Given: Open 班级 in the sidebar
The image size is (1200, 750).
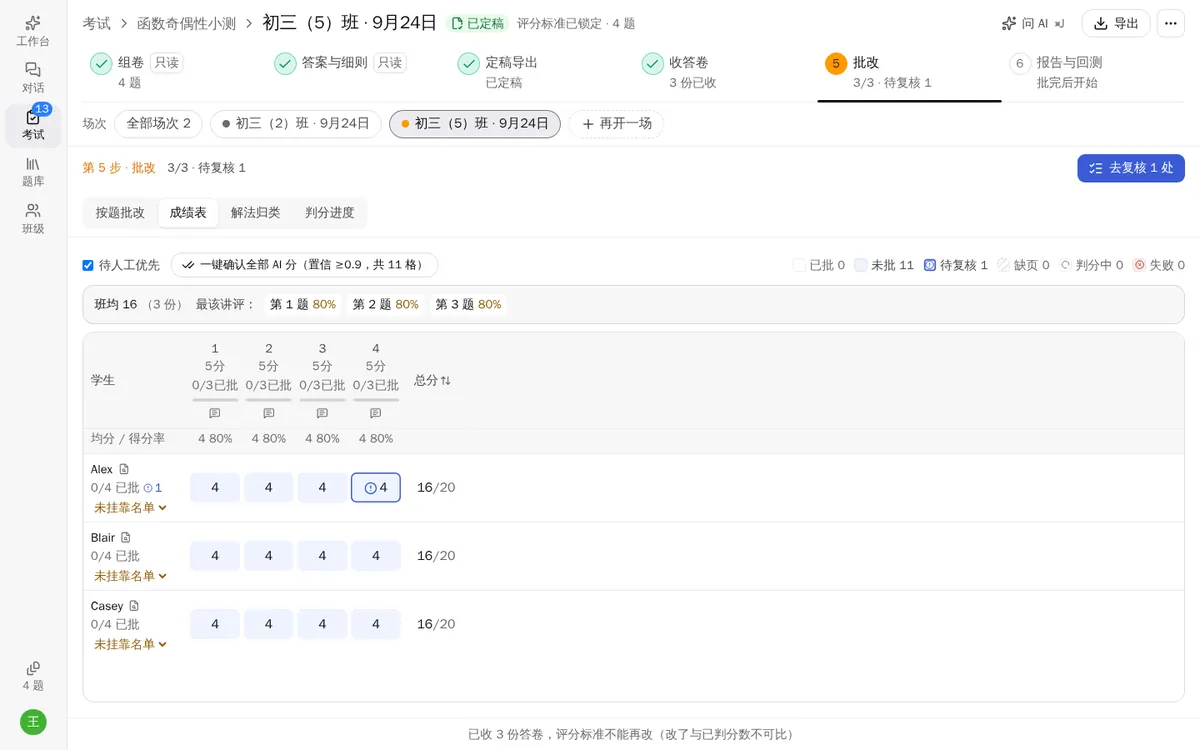Looking at the screenshot, I should tap(33, 219).
